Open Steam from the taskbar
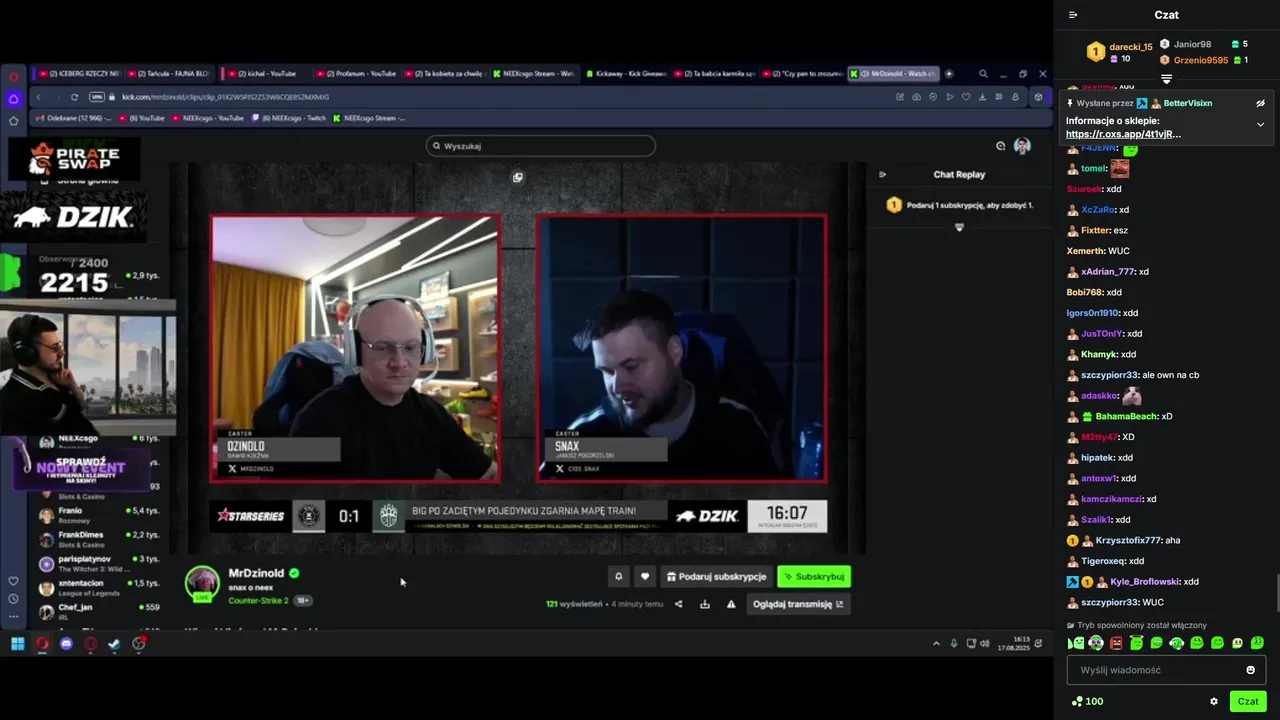The height and width of the screenshot is (720, 1280). (x=114, y=644)
